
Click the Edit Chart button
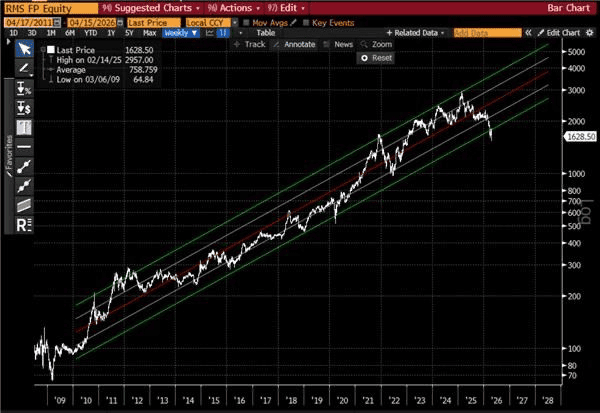point(554,33)
